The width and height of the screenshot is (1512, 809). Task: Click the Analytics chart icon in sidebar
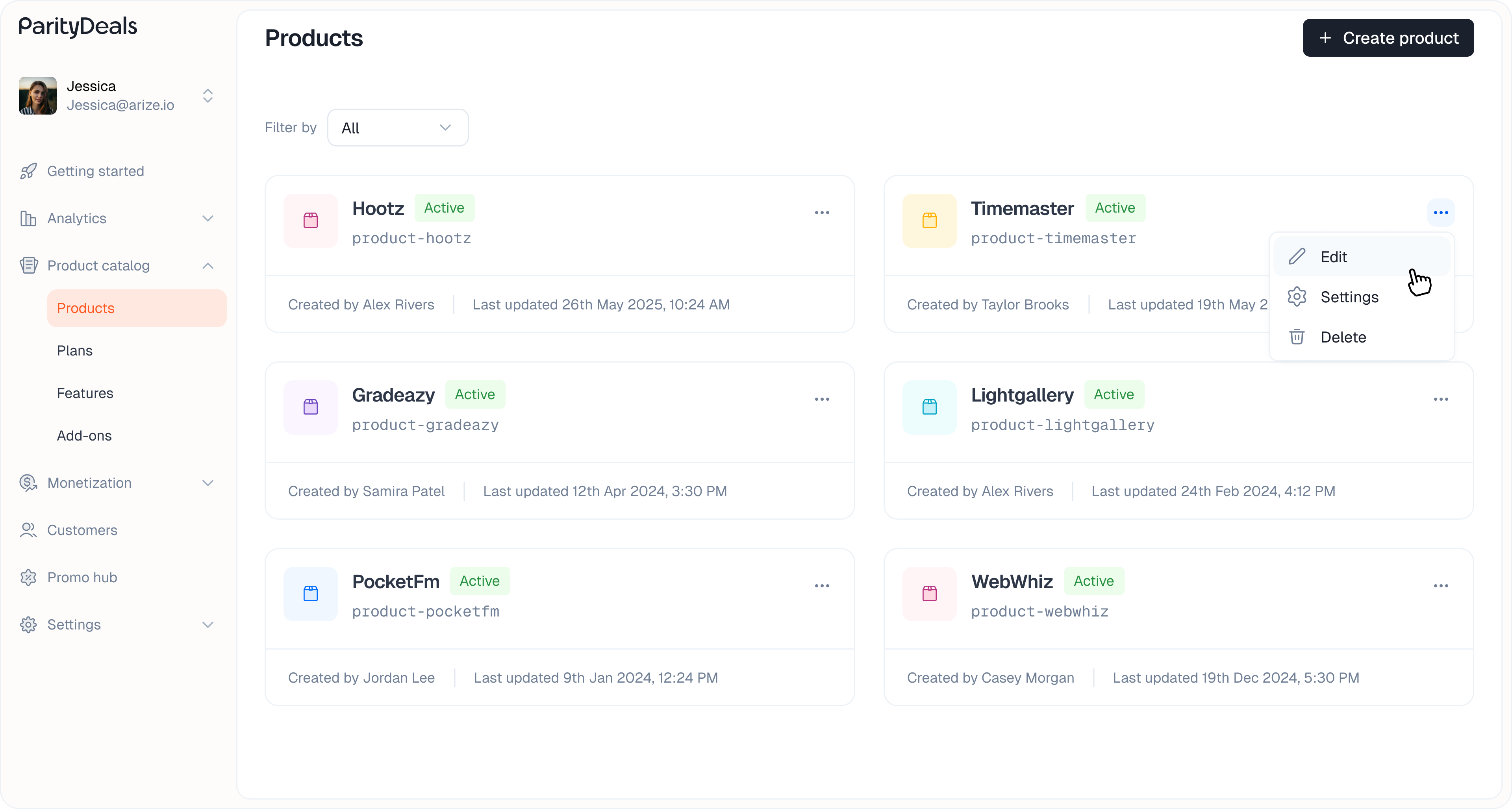28,219
